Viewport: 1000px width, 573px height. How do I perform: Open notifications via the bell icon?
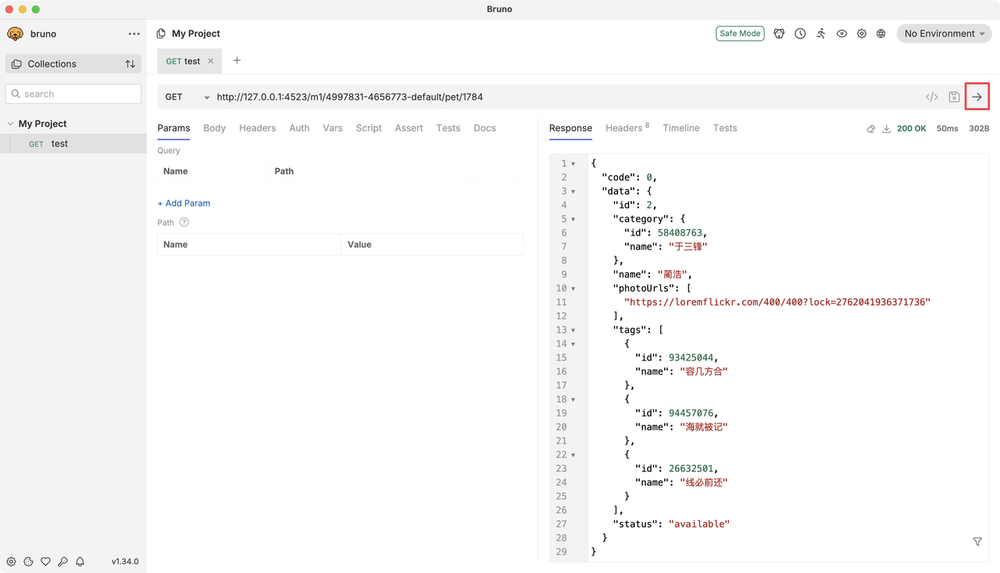(x=80, y=562)
